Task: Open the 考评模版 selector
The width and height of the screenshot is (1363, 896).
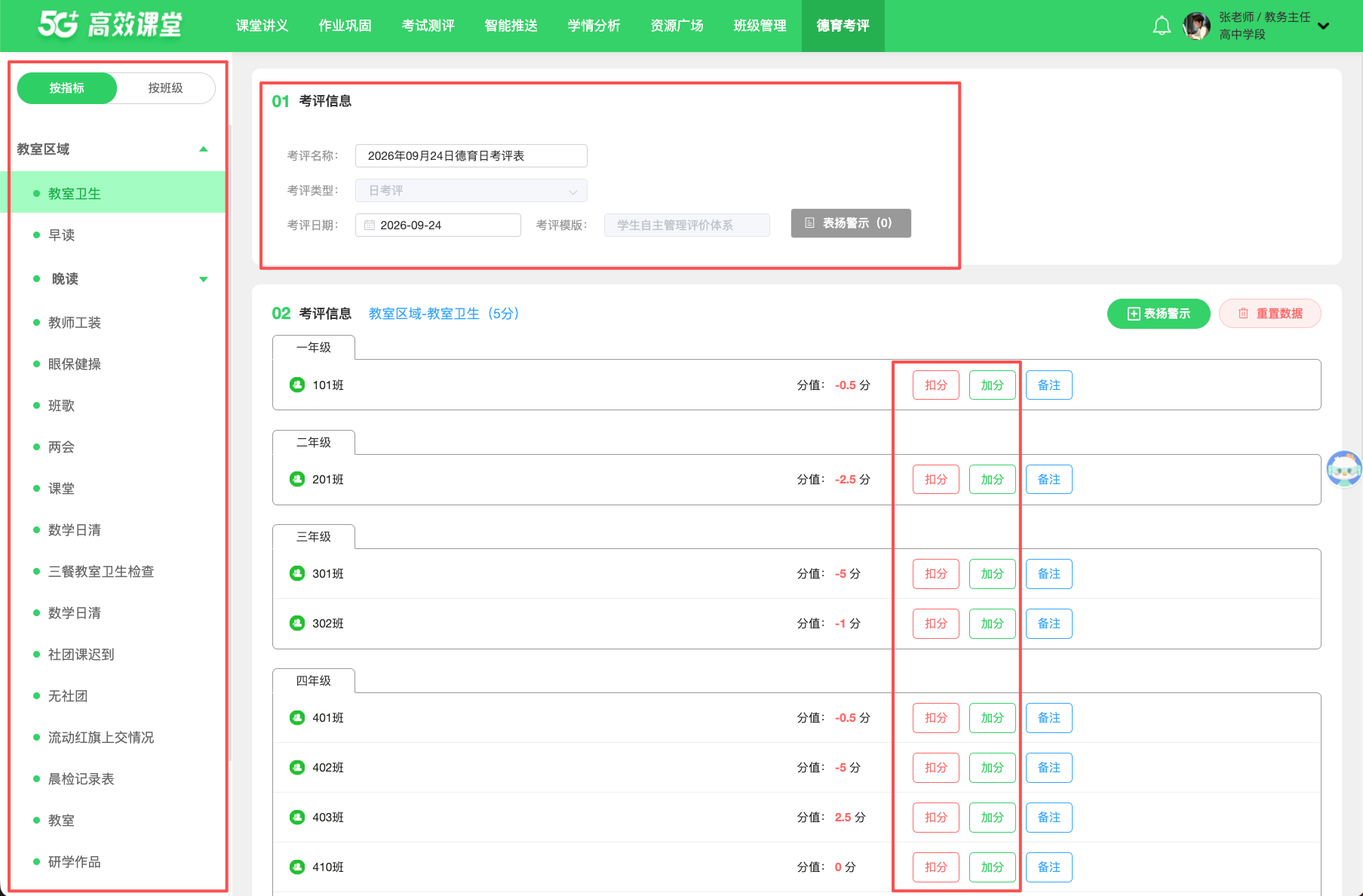Action: [x=687, y=225]
